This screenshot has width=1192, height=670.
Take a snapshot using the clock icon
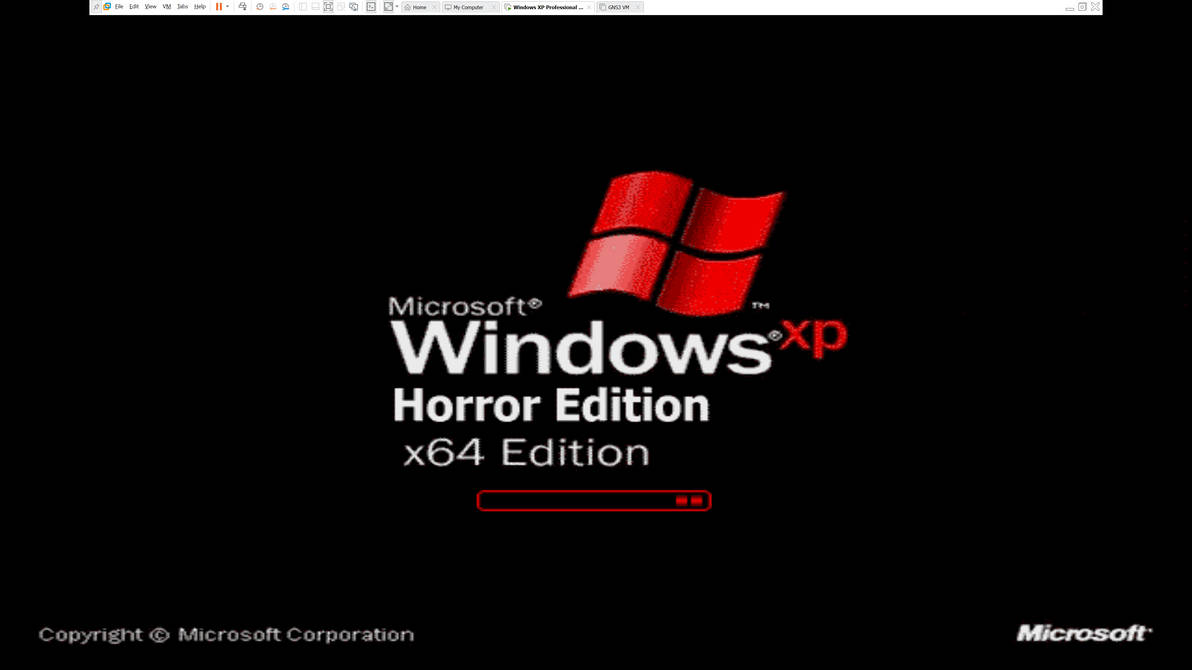click(x=260, y=7)
